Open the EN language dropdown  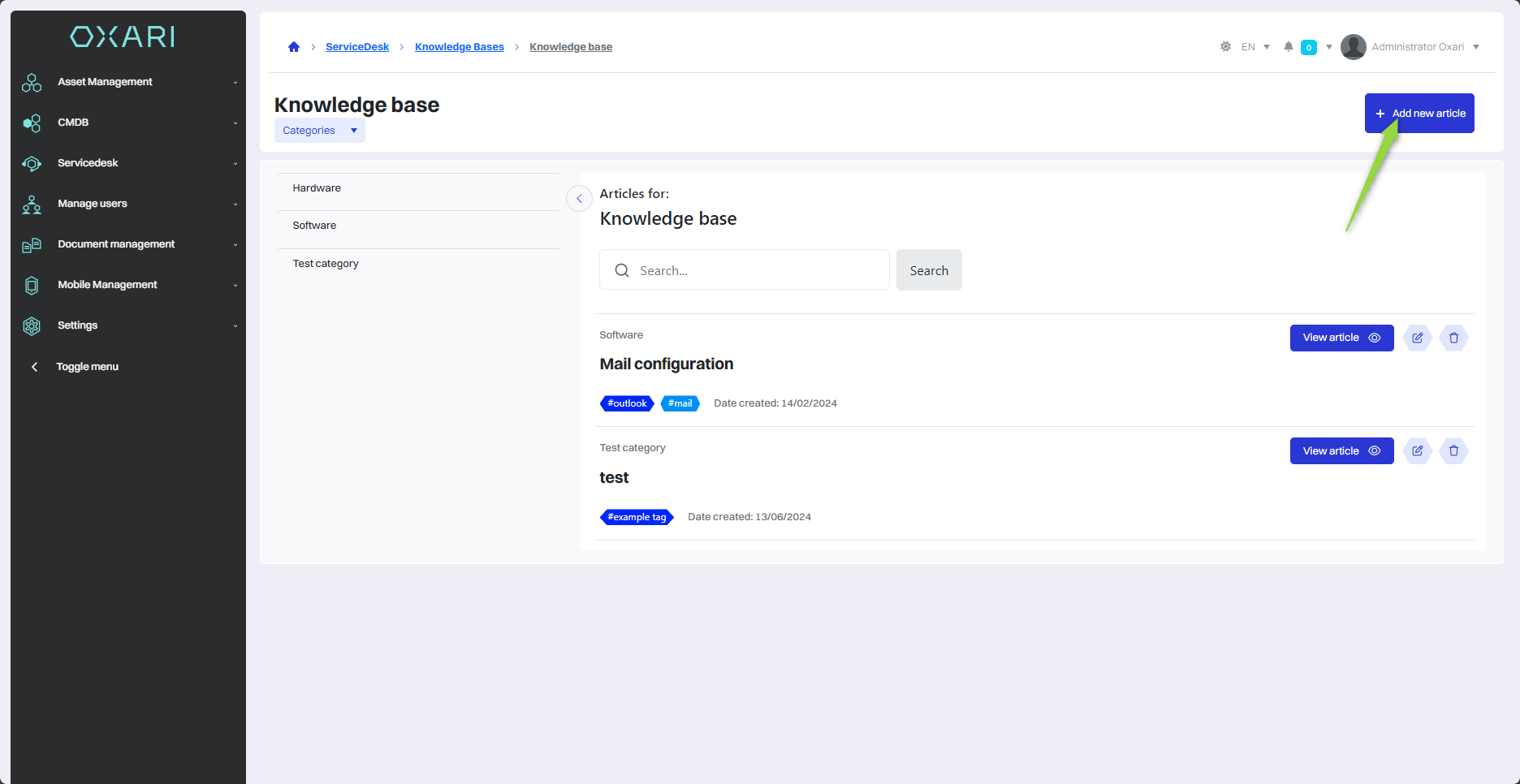1254,47
